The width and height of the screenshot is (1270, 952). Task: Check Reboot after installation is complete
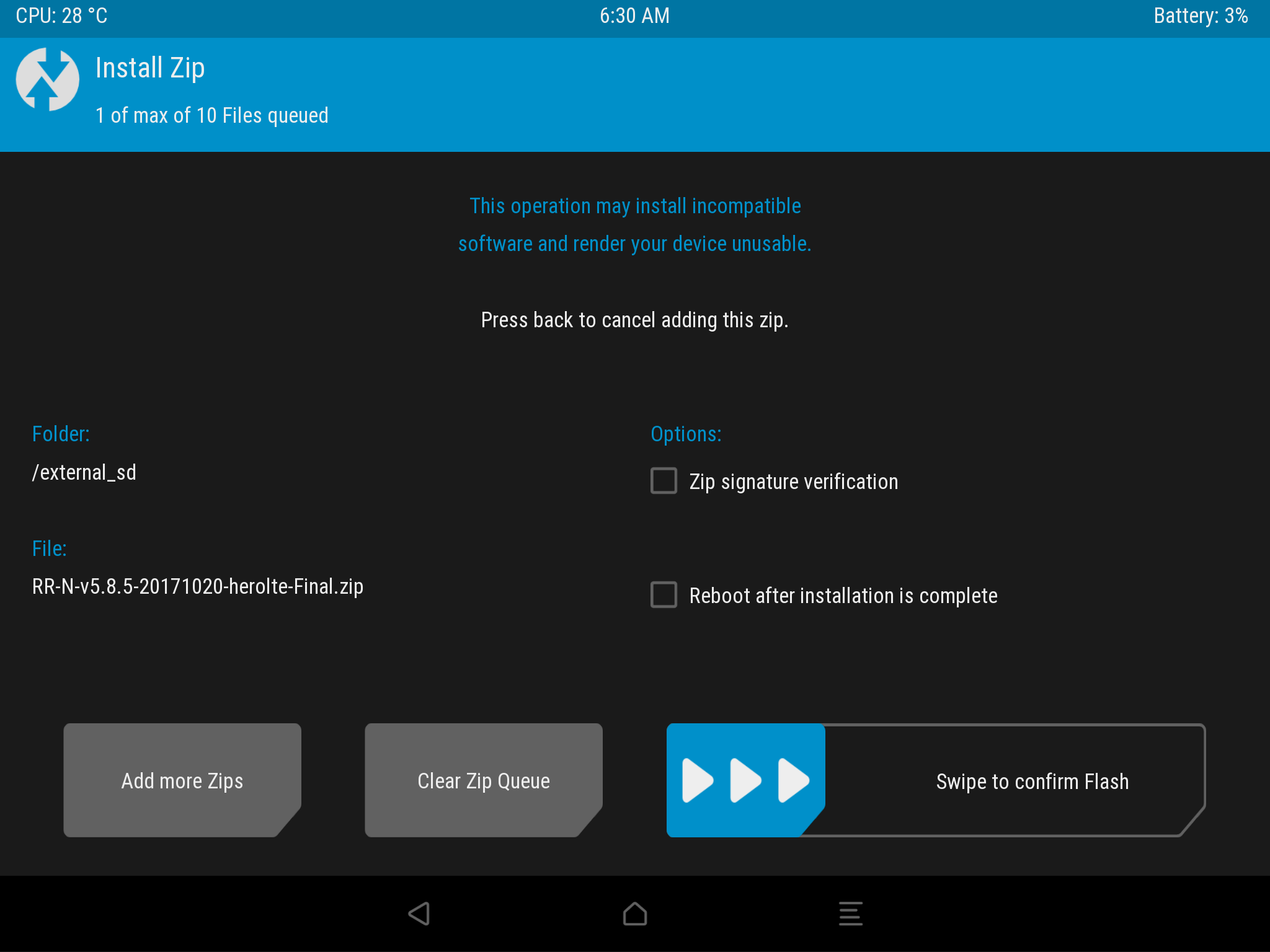click(664, 595)
